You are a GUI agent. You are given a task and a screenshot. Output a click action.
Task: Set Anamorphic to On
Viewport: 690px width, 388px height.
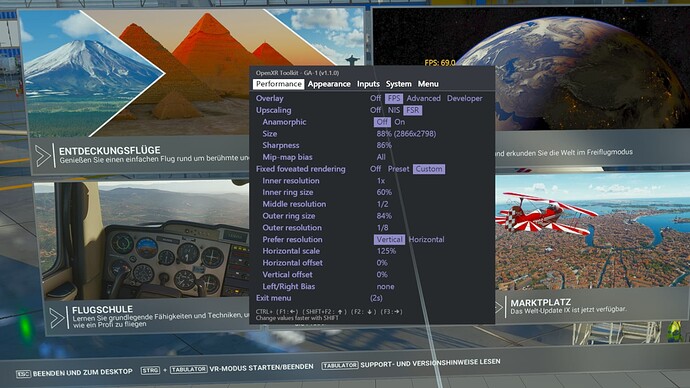[400, 122]
